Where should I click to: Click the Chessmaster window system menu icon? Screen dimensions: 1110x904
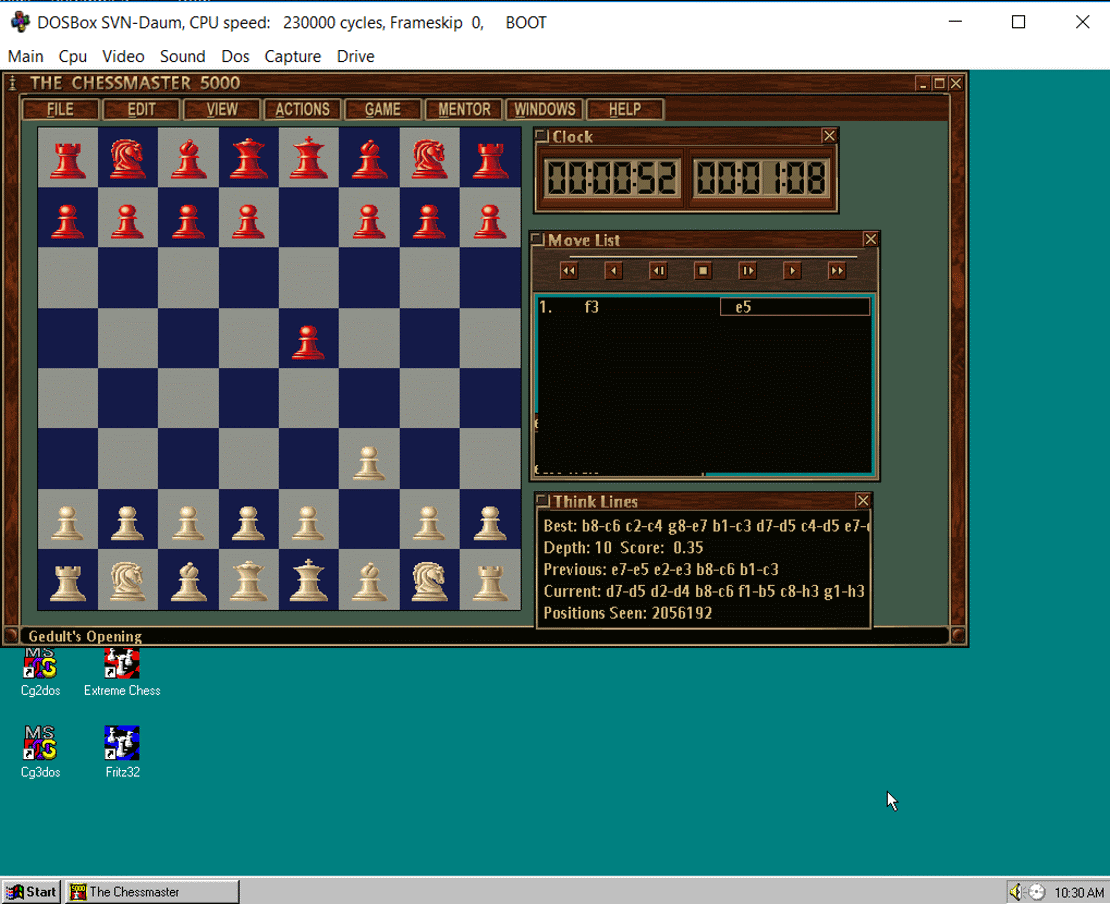tap(12, 83)
